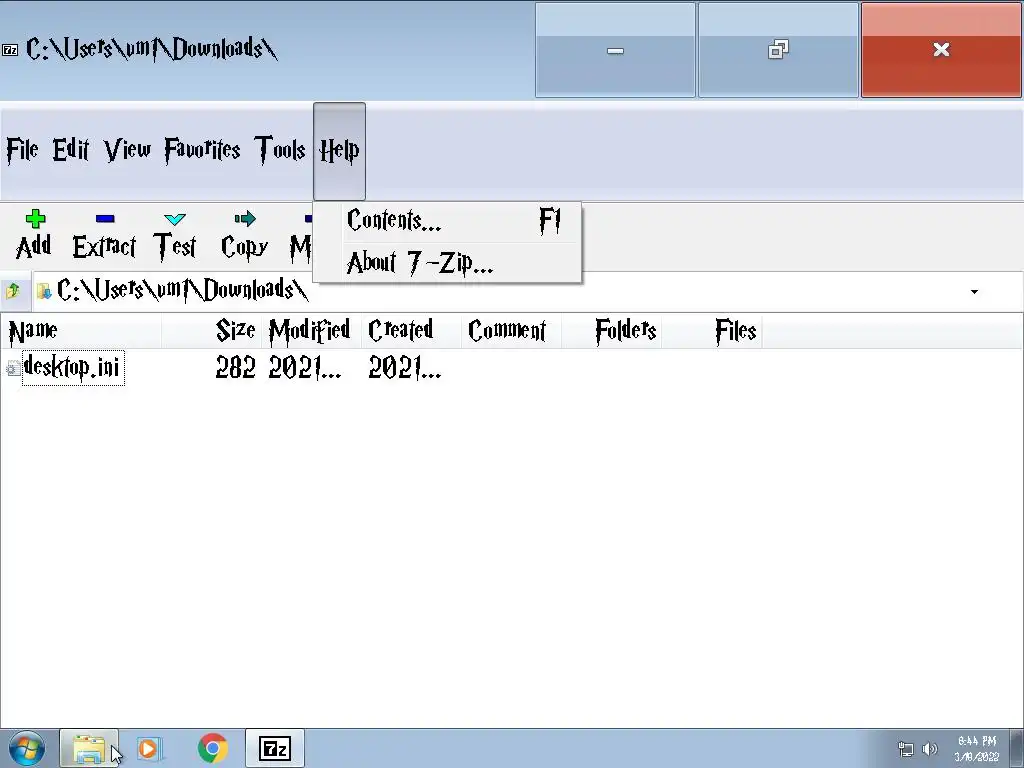This screenshot has width=1024, height=768.
Task: Click the Folders column header
Action: (x=611, y=330)
